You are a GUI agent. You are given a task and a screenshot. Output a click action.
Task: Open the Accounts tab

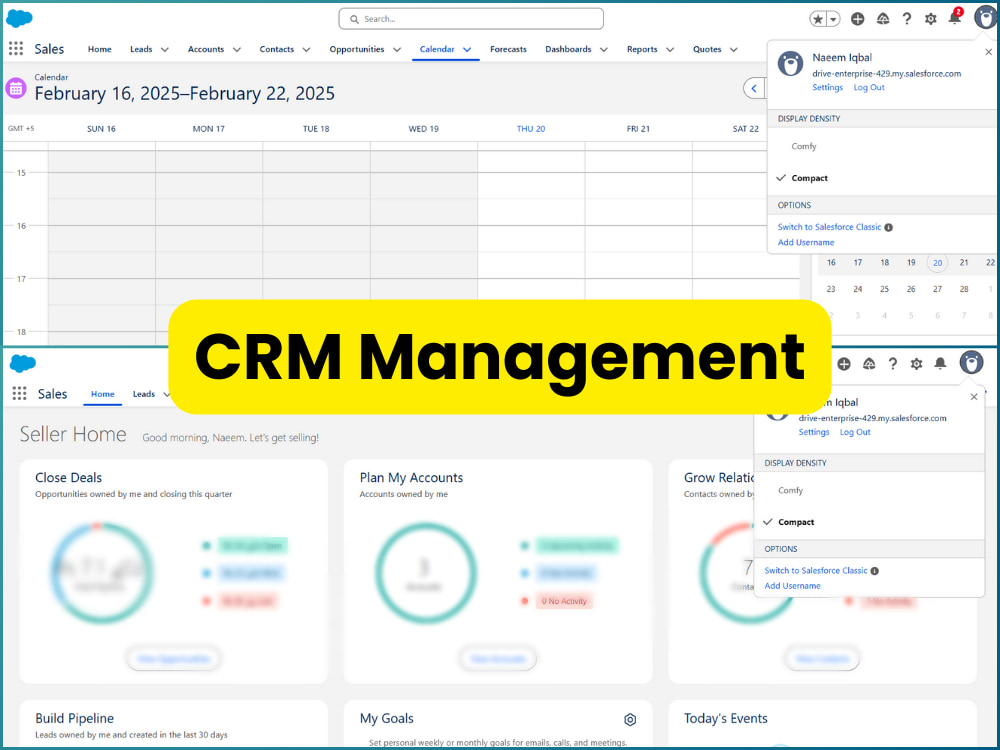(x=206, y=49)
